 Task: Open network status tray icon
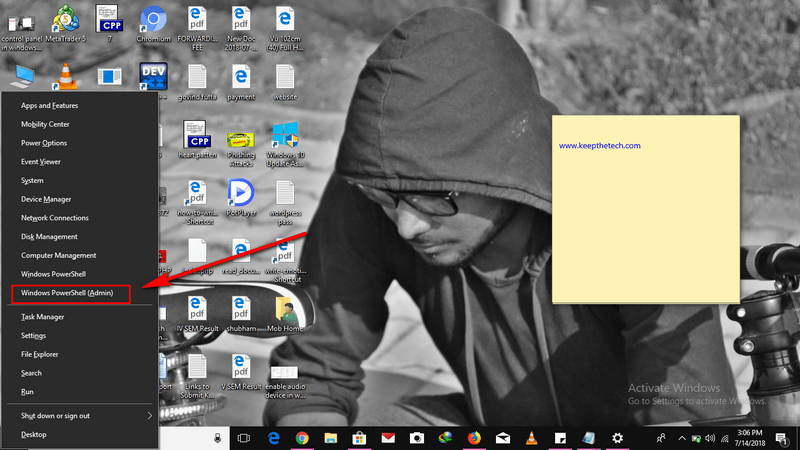tap(724, 438)
